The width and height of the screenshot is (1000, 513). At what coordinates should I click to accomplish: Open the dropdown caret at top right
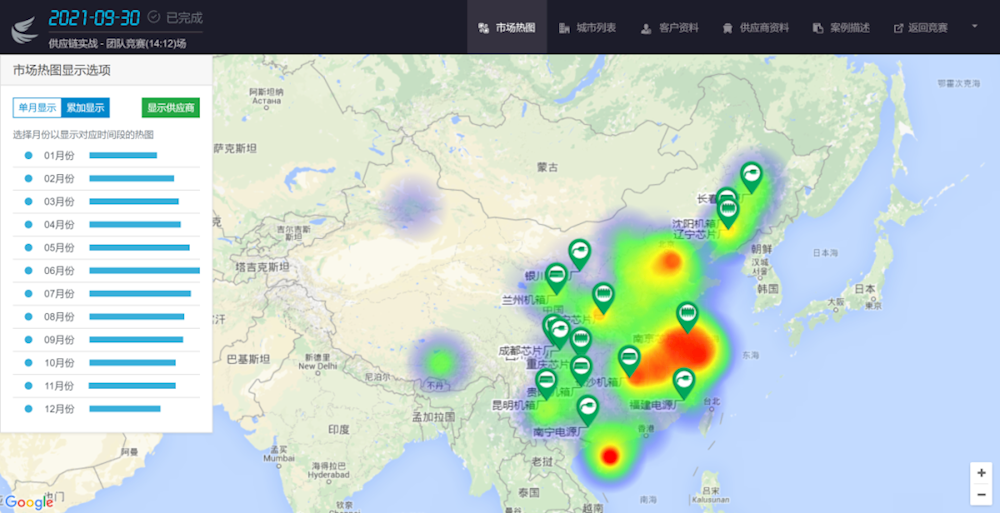pyautogui.click(x=973, y=27)
